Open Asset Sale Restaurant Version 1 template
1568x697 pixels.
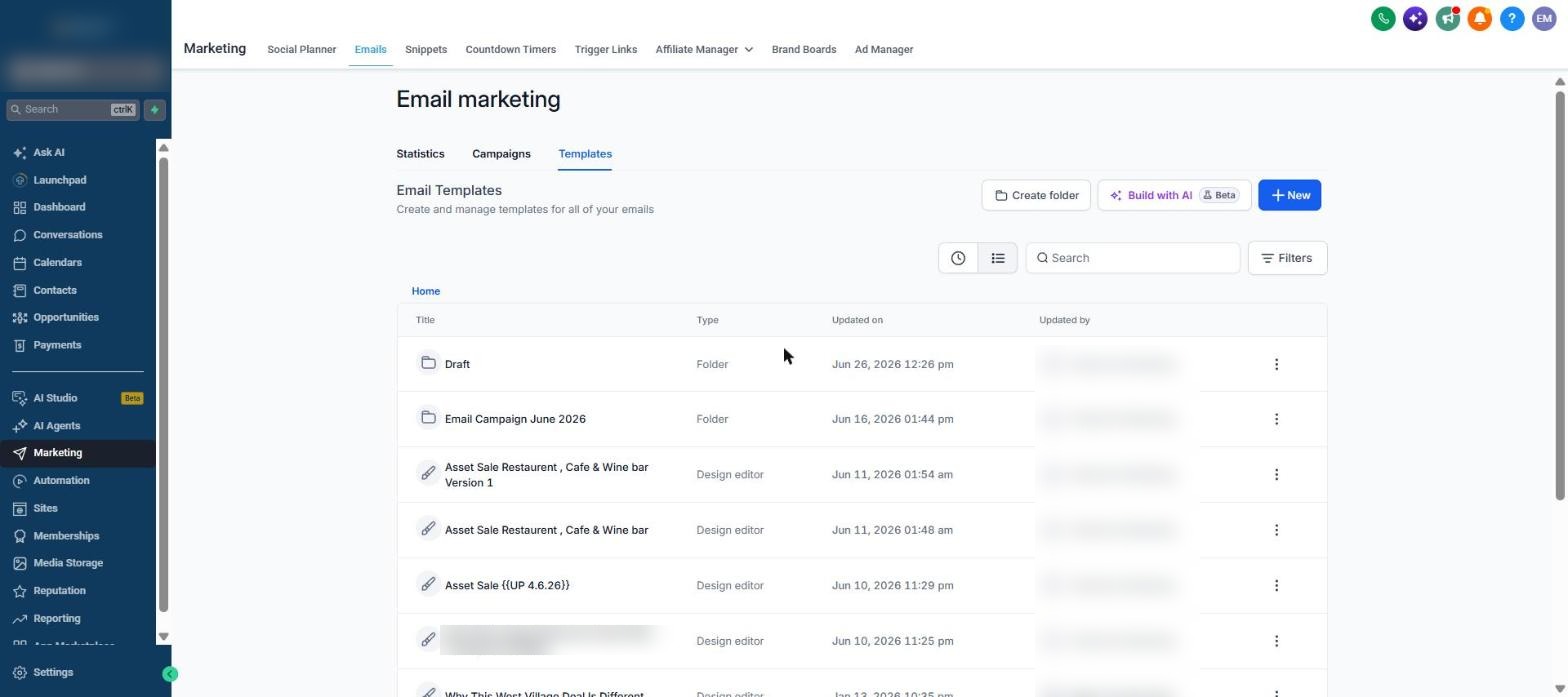tap(546, 475)
